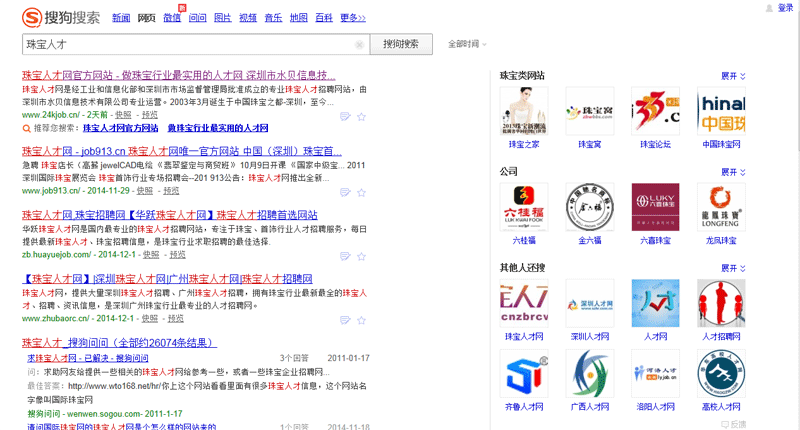Viewport: 800px width, 430px height.
Task: Open the job913.cn 珠宝人才网 result title
Action: pos(182,151)
